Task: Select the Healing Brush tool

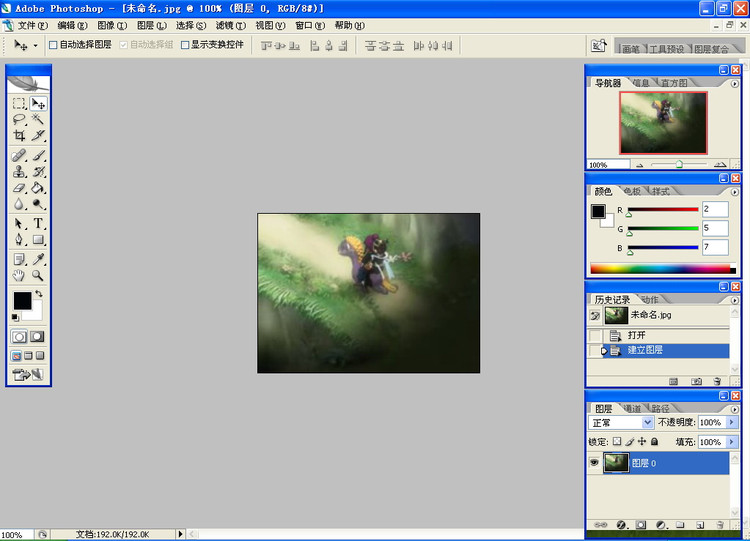Action: (x=19, y=155)
